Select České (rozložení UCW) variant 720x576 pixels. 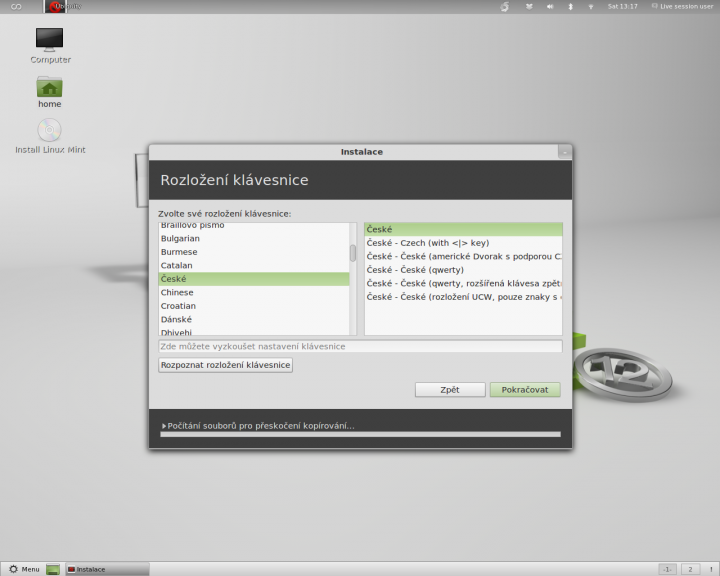point(463,297)
